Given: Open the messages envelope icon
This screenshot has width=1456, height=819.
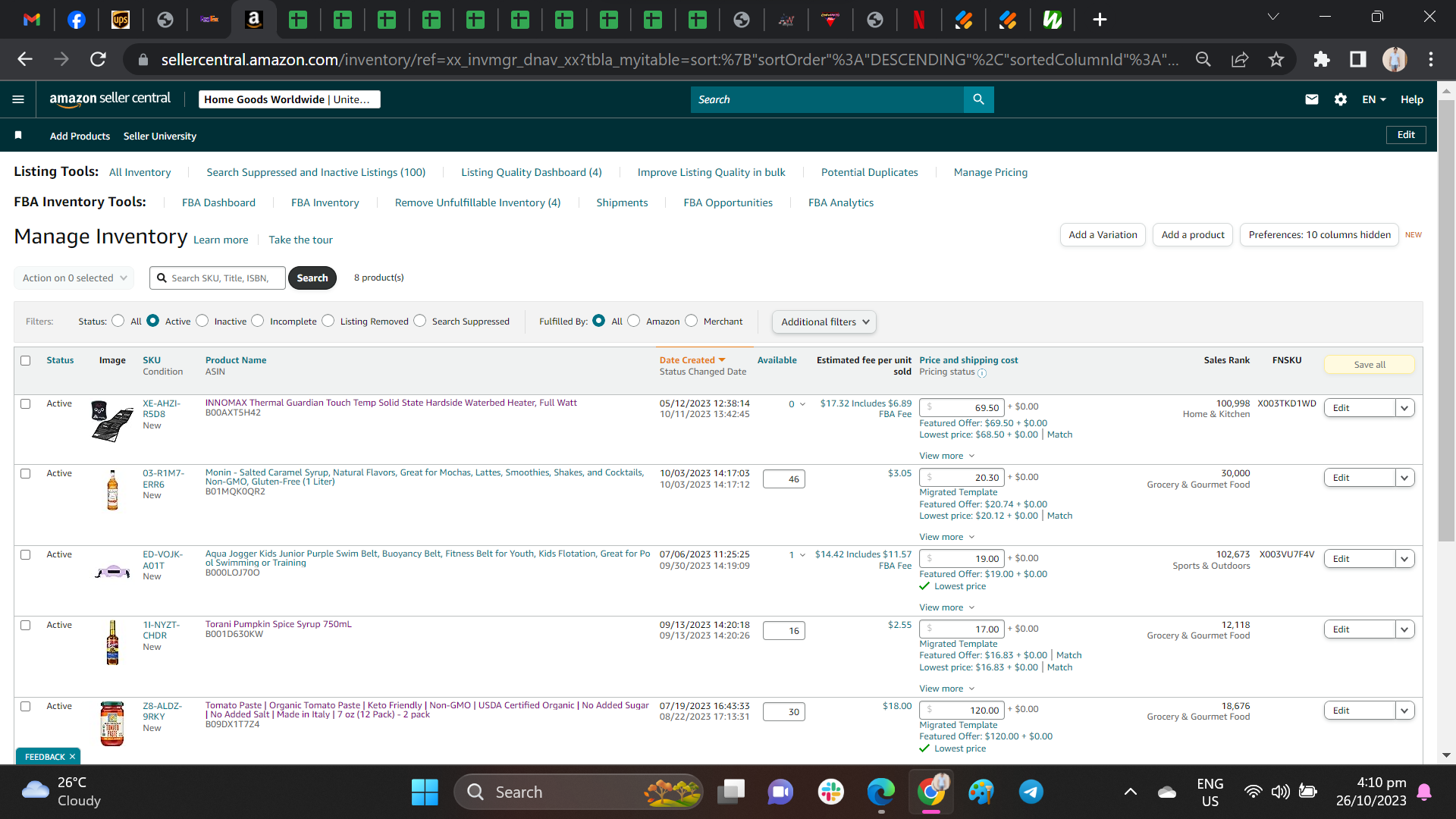Looking at the screenshot, I should point(1311,99).
